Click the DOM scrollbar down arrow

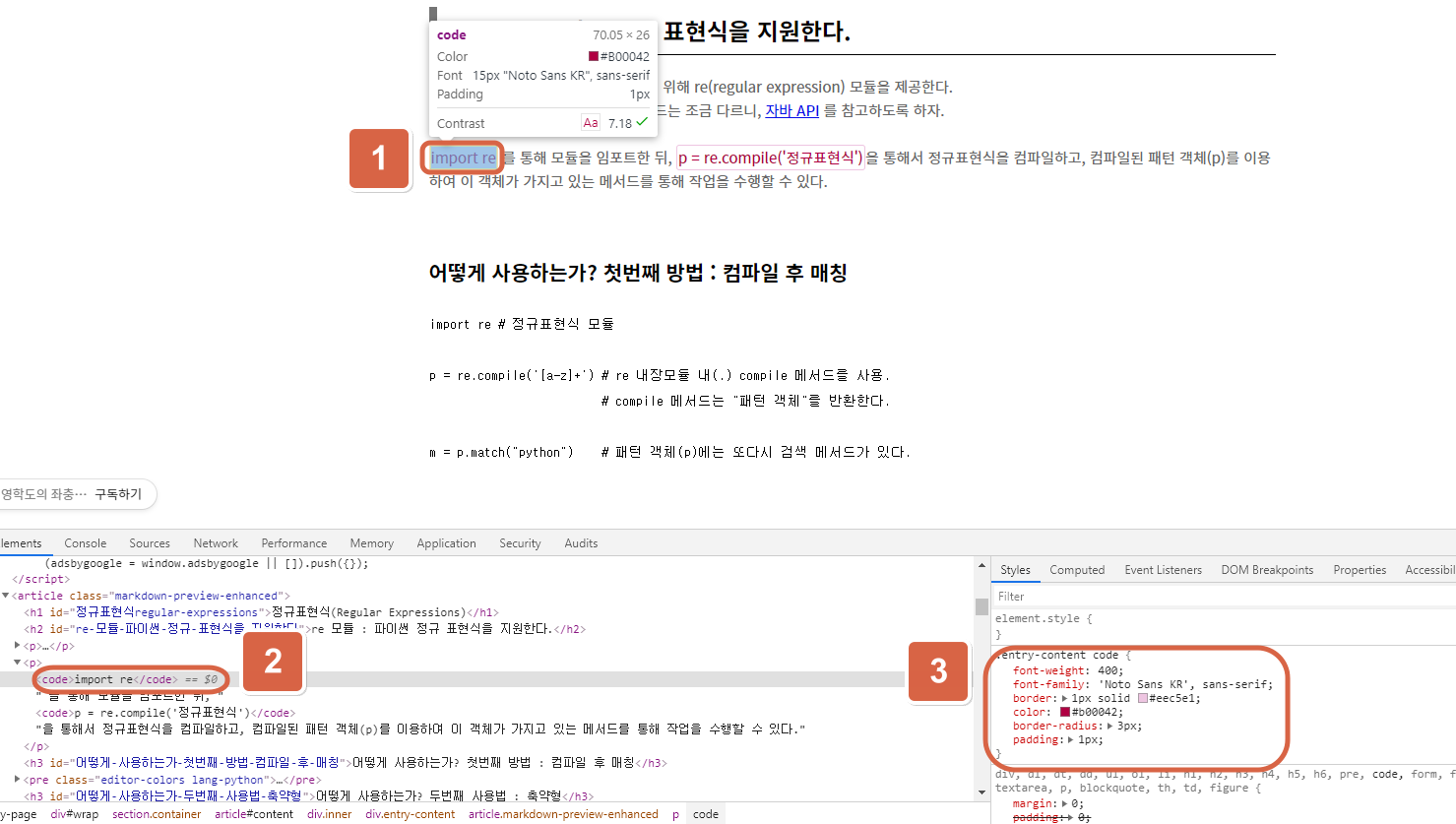coord(981,792)
